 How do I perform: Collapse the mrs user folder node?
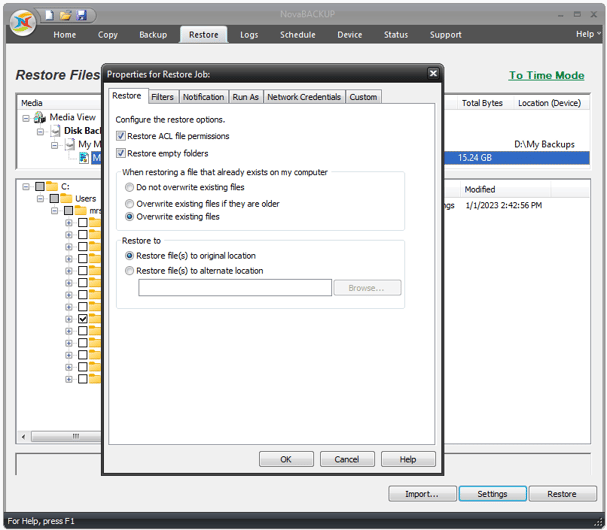[55, 211]
